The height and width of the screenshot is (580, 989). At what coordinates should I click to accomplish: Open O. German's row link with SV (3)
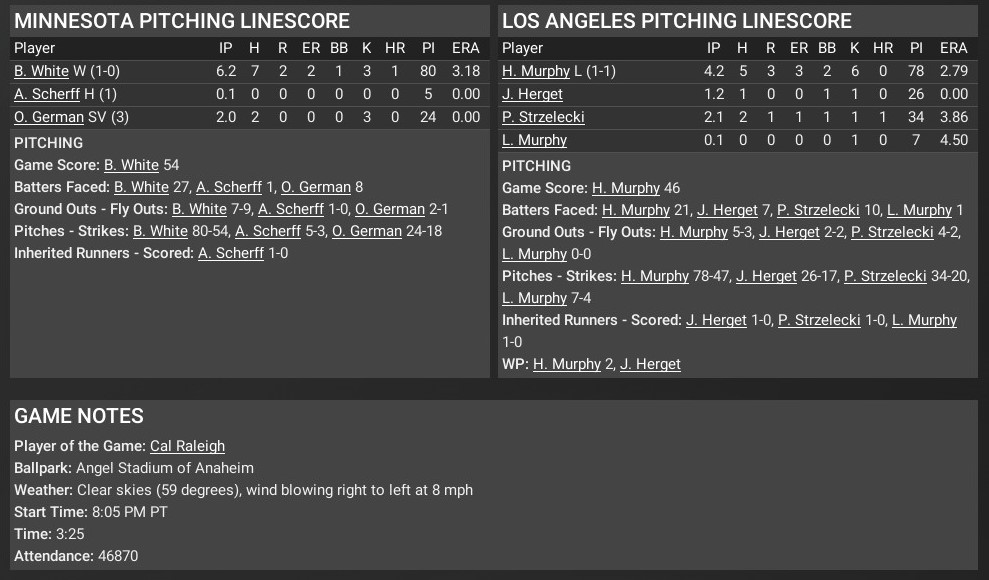click(49, 117)
